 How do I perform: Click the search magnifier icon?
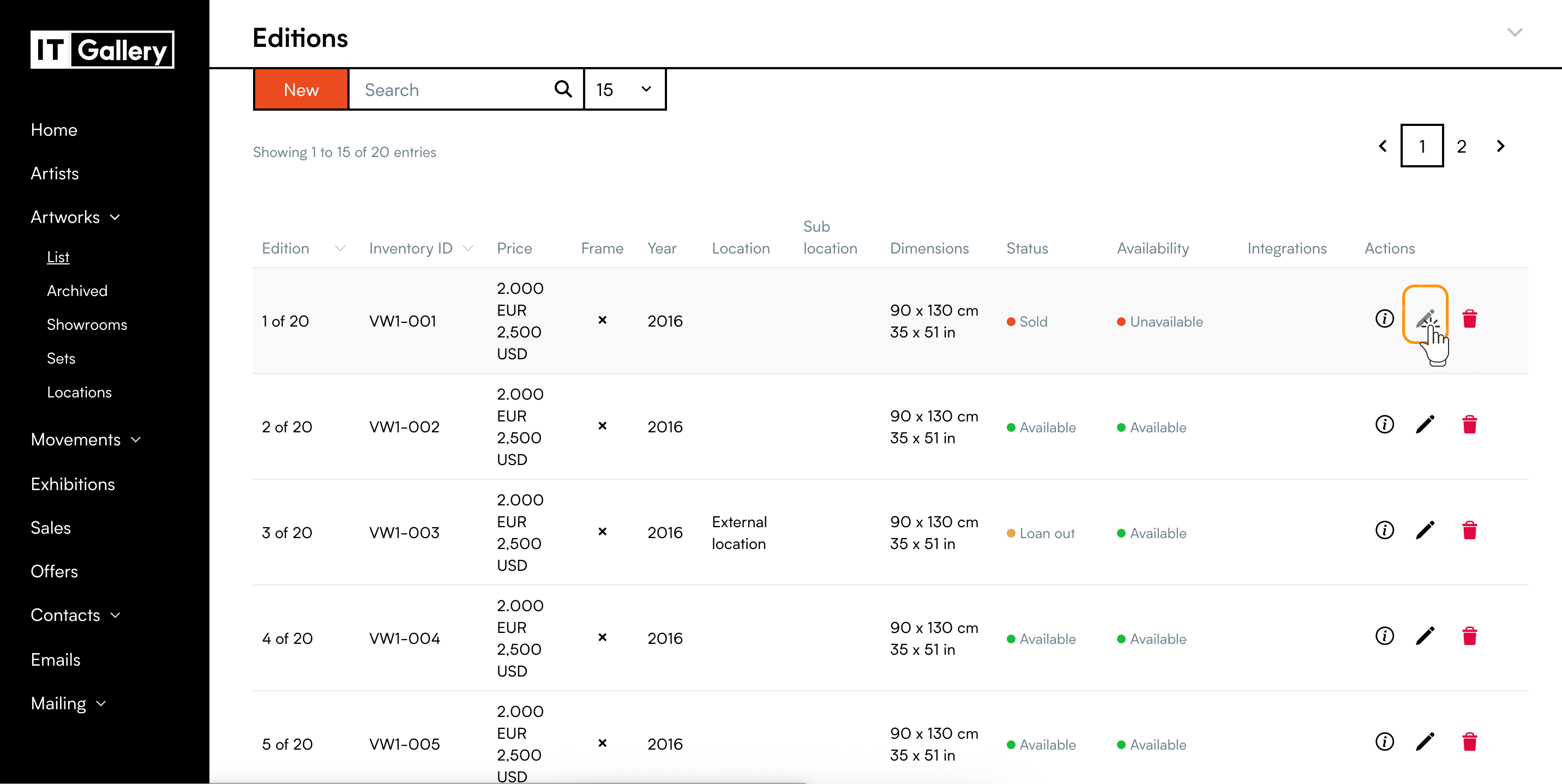(563, 90)
